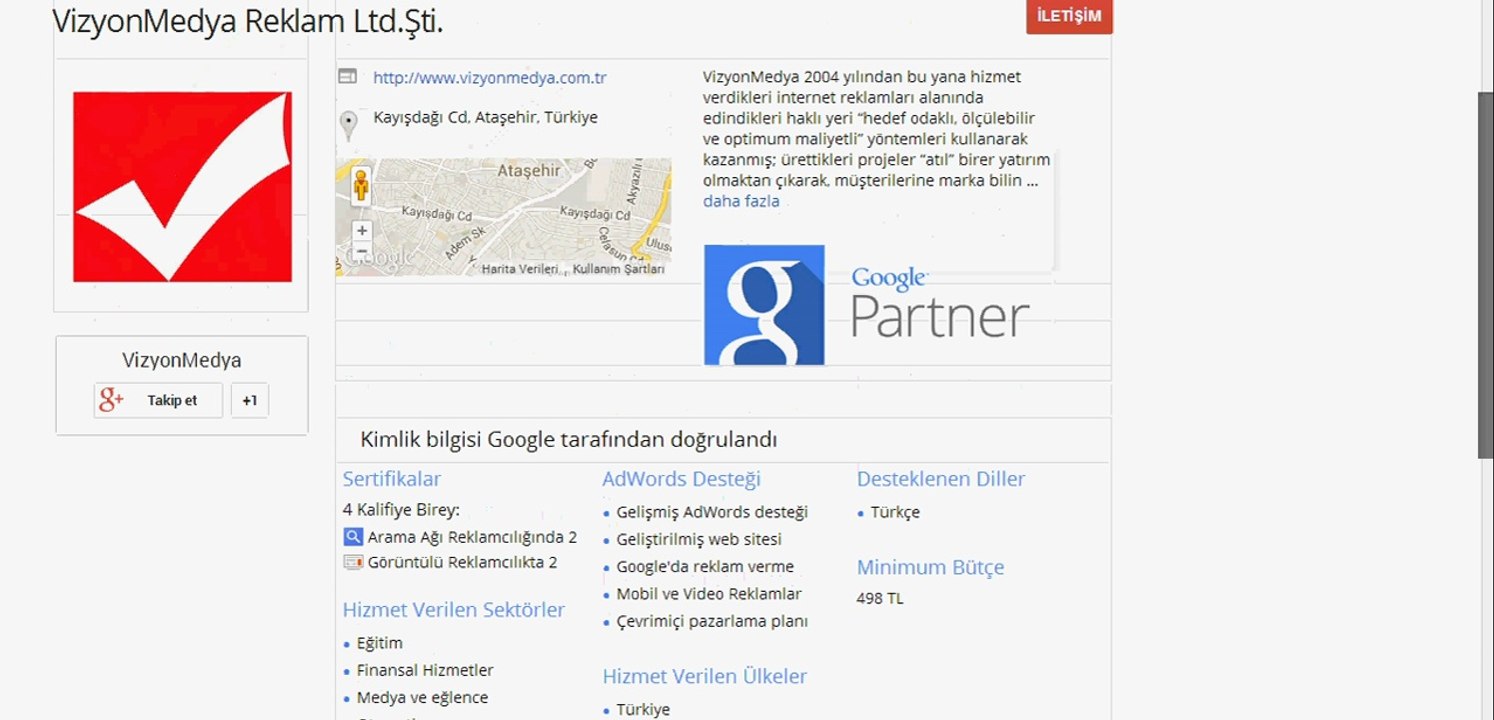Click the page's vertical scrollbar thumb
This screenshot has height=720, width=1494.
tap(1486, 275)
